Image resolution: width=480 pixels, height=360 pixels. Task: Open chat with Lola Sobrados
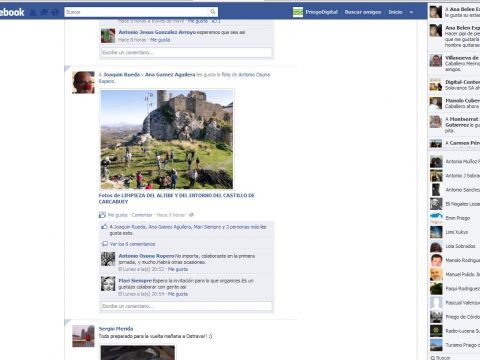pyautogui.click(x=455, y=246)
